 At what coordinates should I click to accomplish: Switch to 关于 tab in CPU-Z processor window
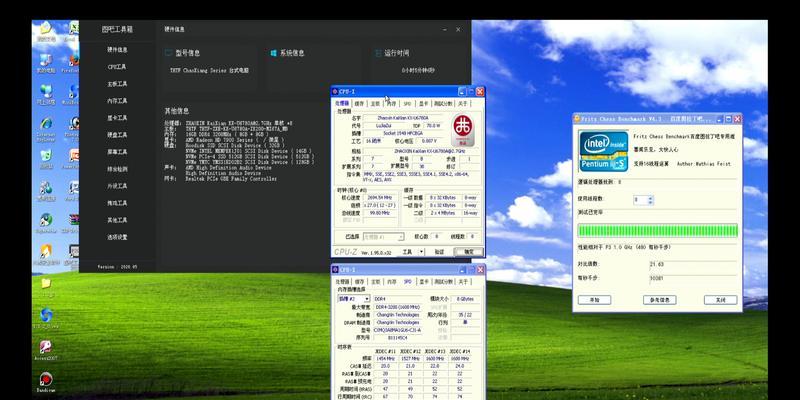tap(462, 104)
